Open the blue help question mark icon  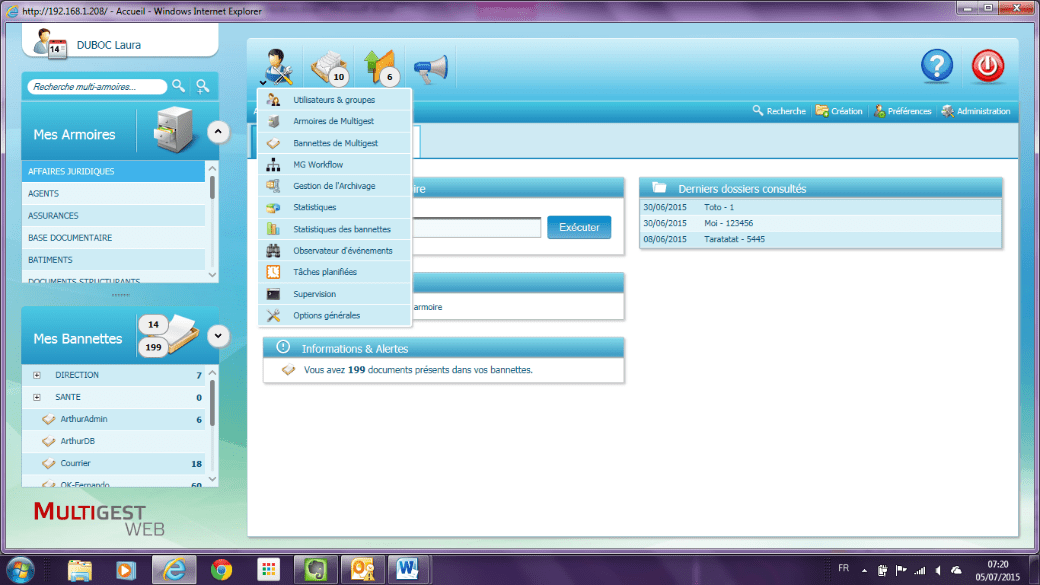click(x=937, y=66)
